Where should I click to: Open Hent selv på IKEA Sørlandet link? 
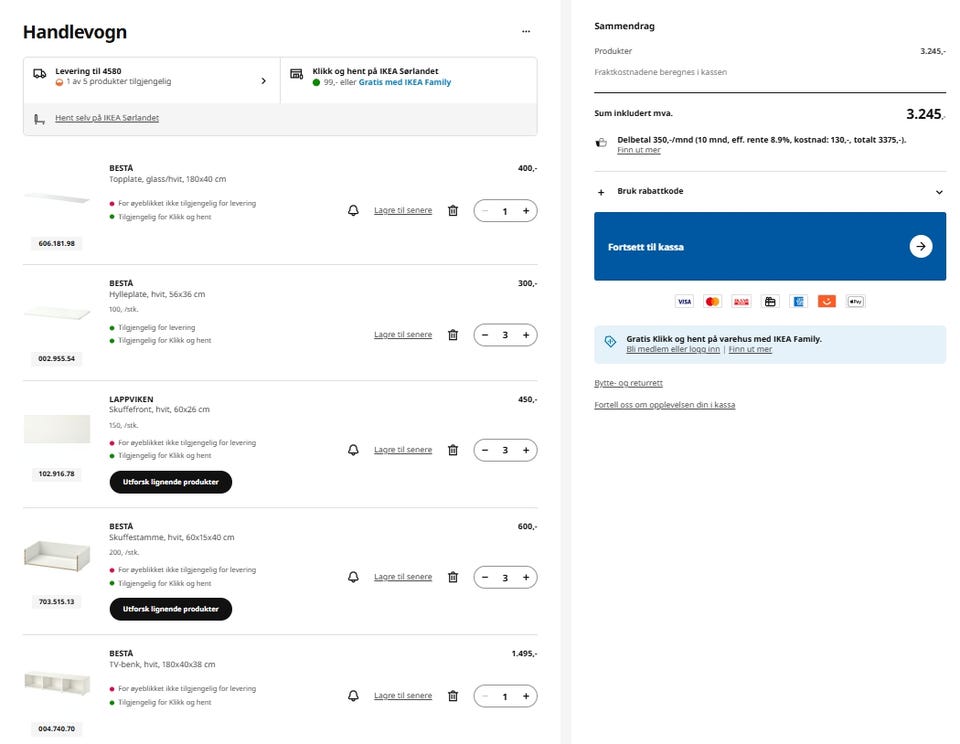click(107, 118)
